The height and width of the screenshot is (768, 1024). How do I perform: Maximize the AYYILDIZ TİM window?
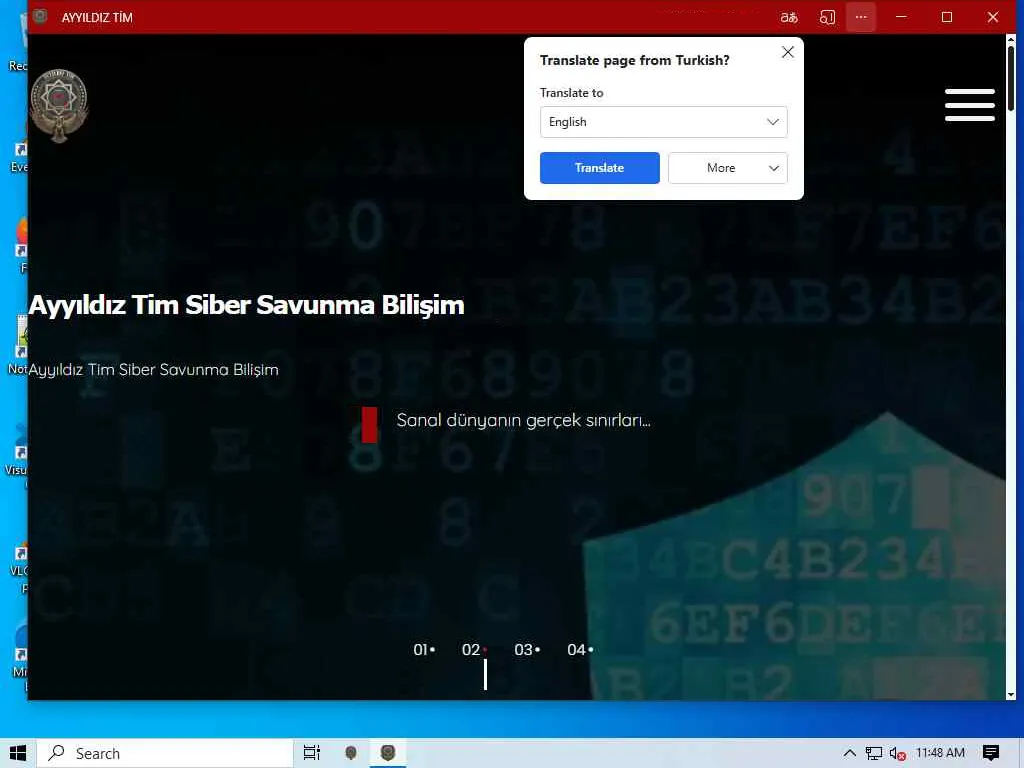coord(947,17)
